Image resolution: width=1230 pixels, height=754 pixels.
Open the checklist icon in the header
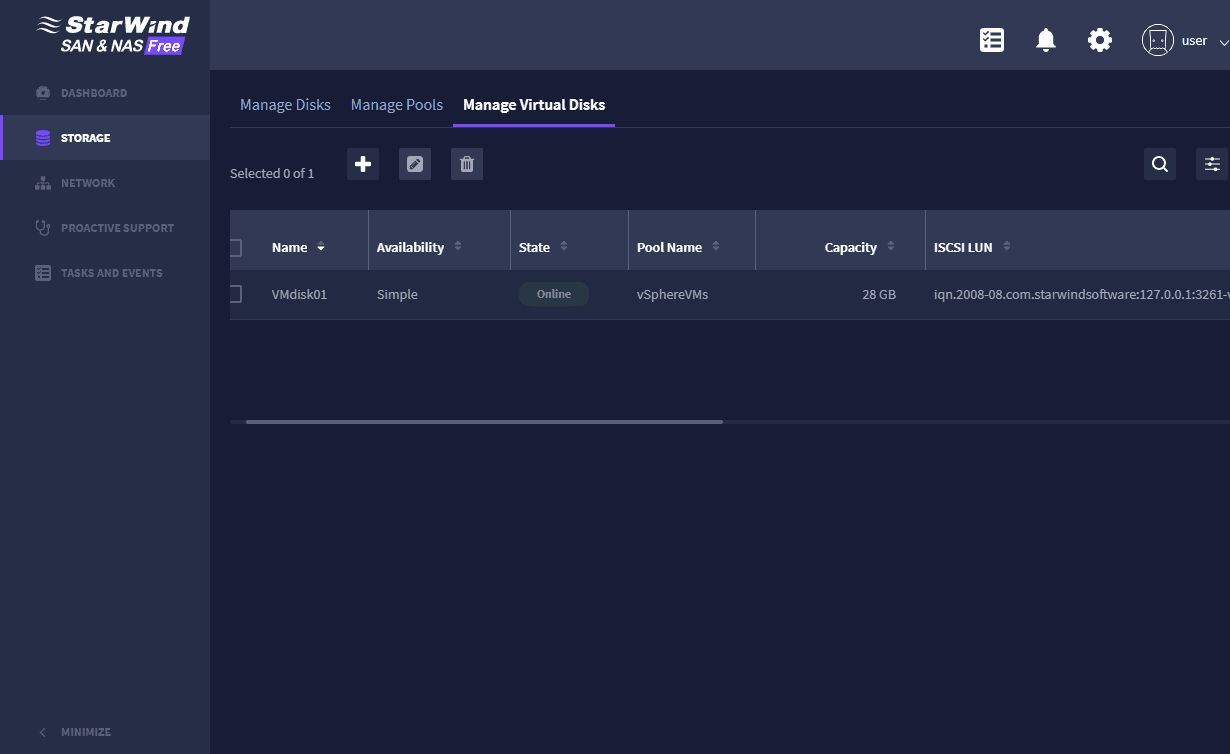click(992, 39)
